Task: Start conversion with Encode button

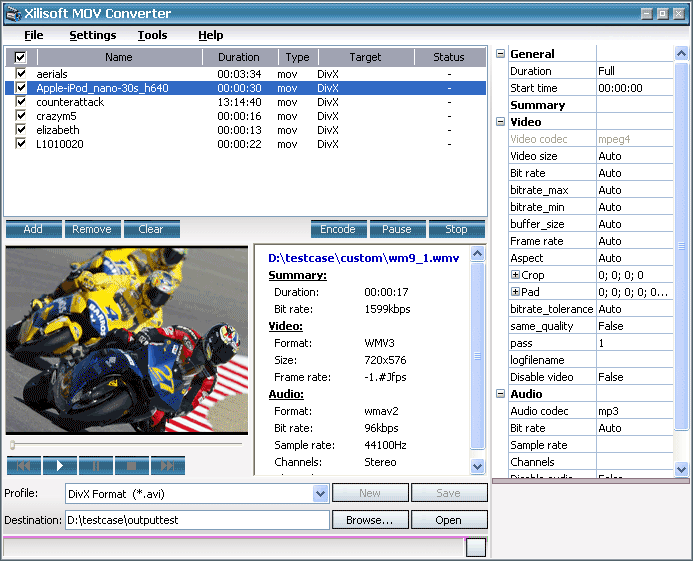Action: click(x=339, y=229)
